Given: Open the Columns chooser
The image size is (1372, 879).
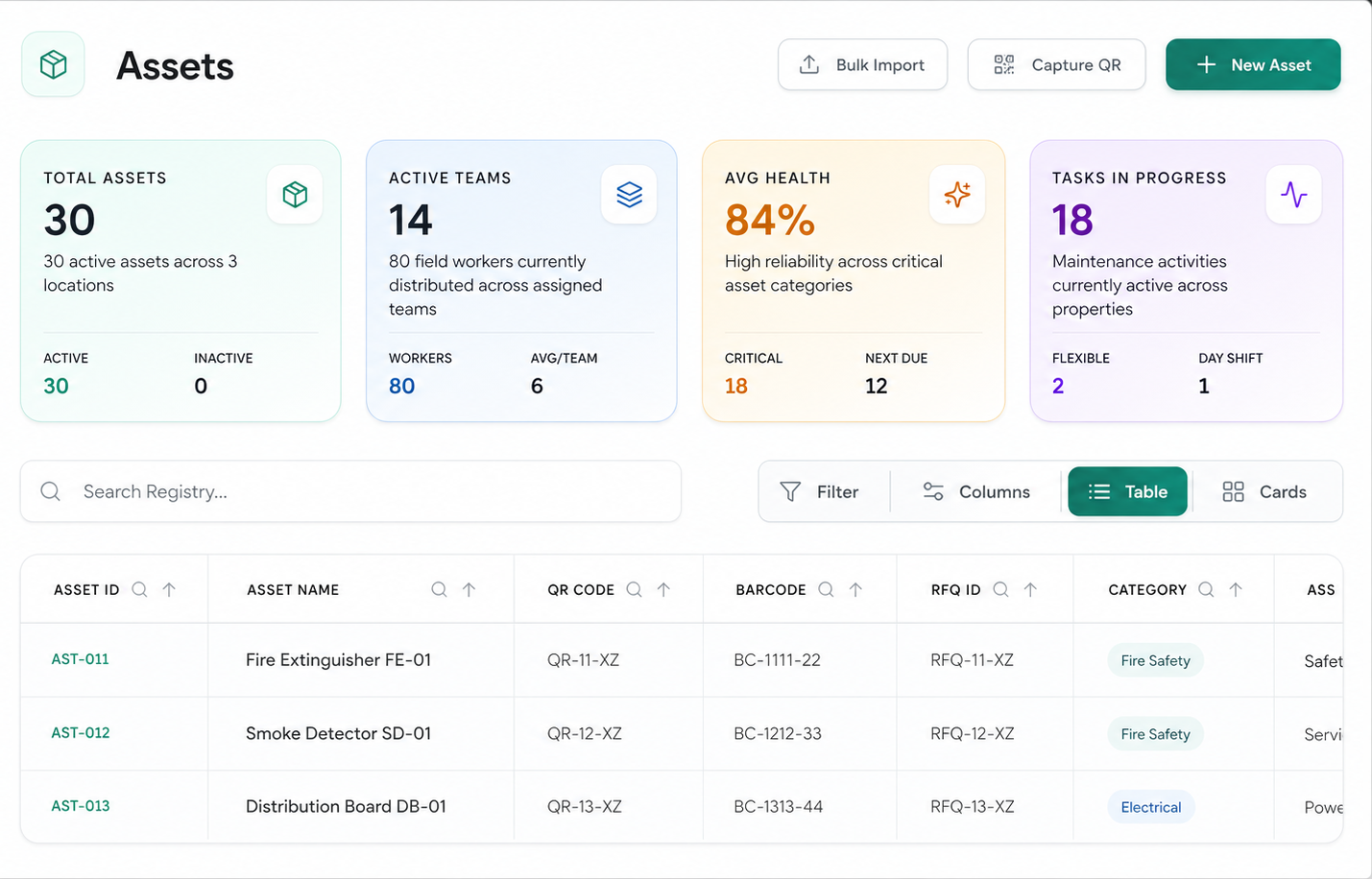Looking at the screenshot, I should 976,491.
